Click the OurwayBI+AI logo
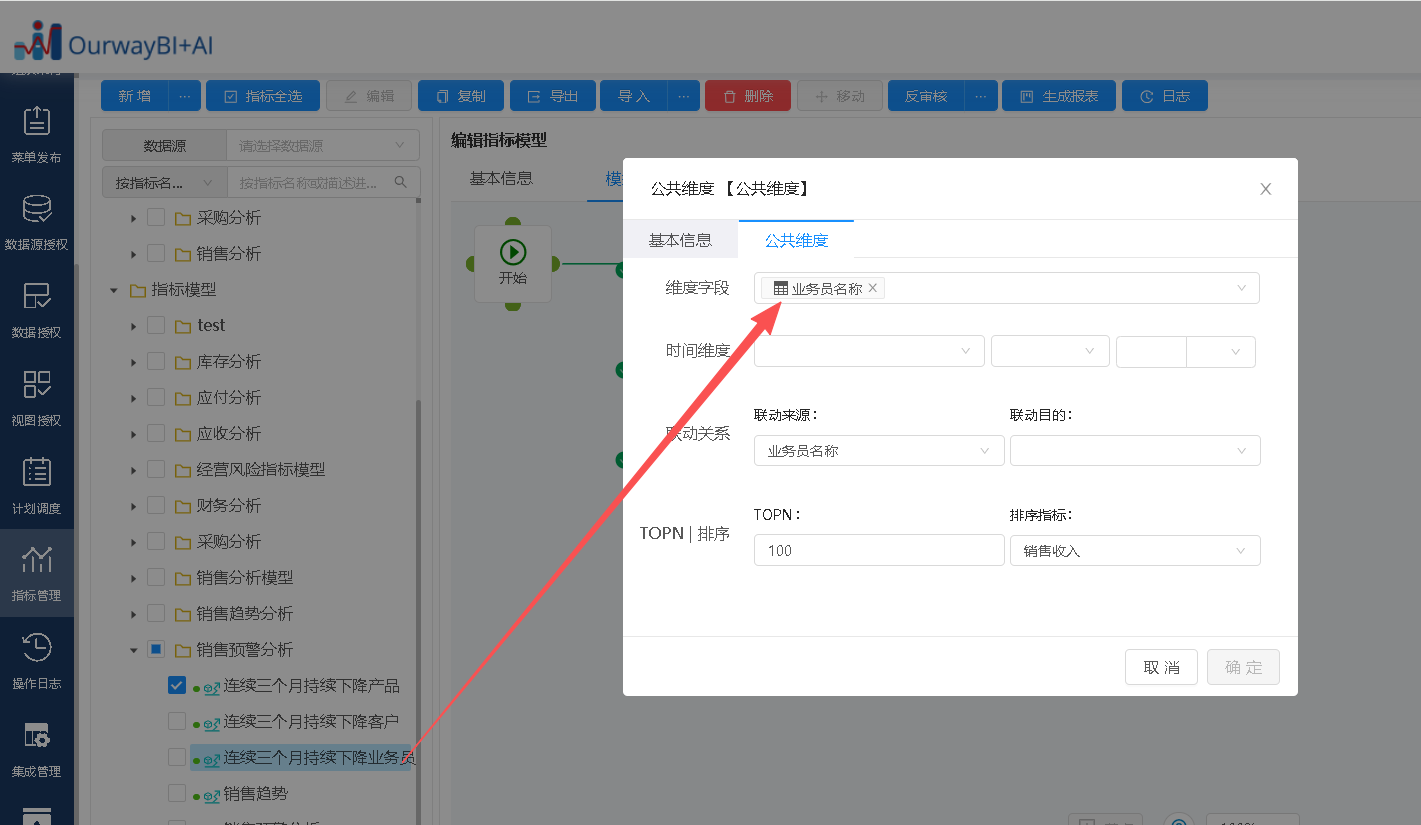 click(x=113, y=42)
